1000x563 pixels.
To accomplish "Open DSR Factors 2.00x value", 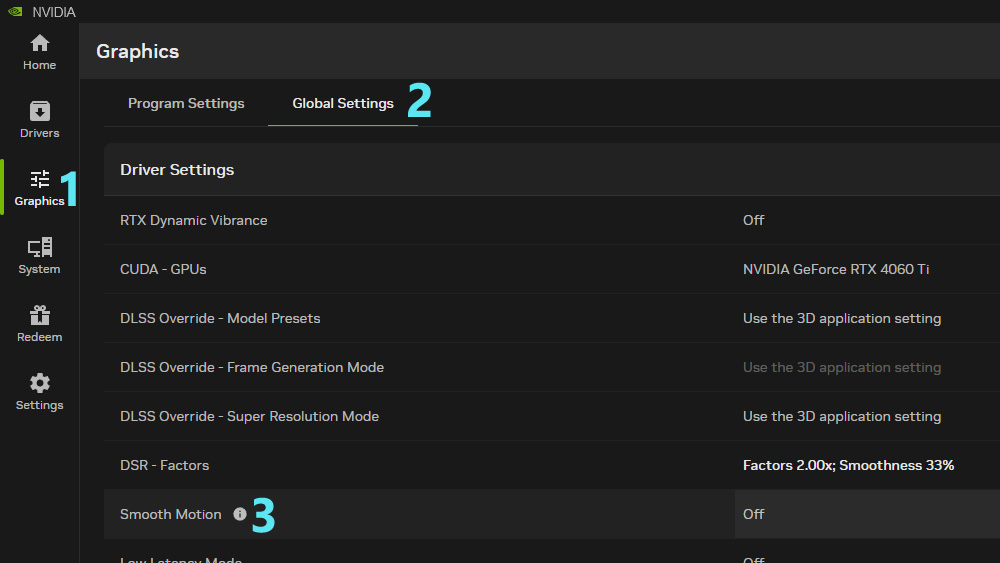I will point(848,465).
